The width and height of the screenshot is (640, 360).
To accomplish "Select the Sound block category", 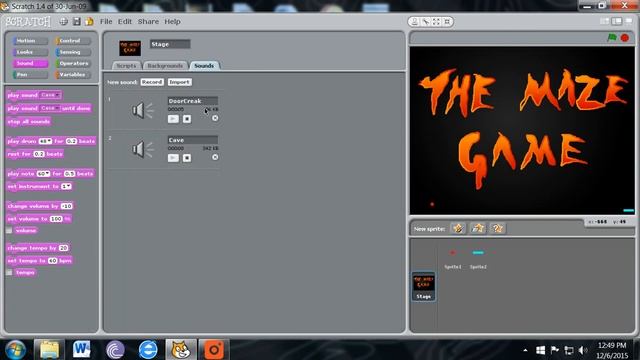I will (30, 64).
